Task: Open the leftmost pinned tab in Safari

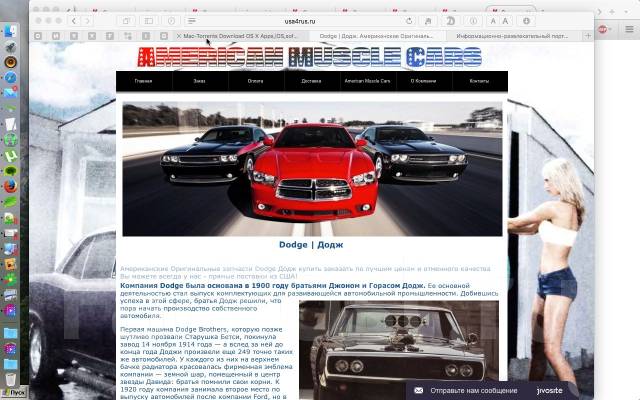Action: (x=38, y=36)
